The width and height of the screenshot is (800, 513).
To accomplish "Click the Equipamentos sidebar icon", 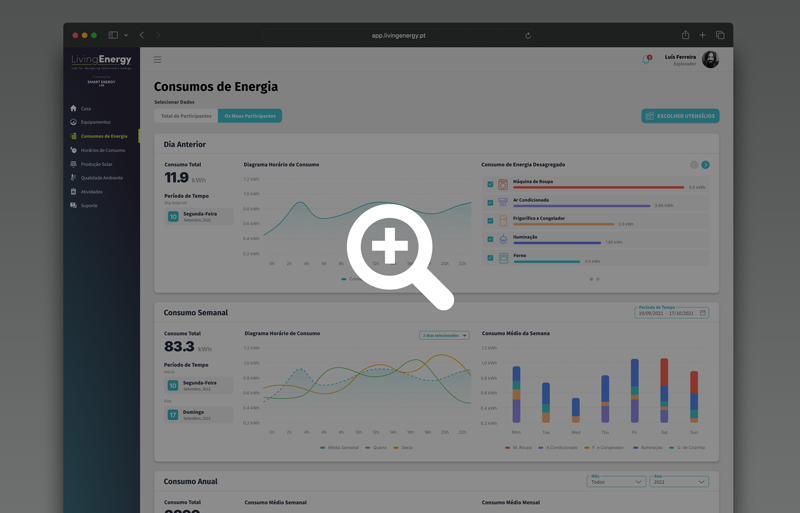I will tap(73, 122).
